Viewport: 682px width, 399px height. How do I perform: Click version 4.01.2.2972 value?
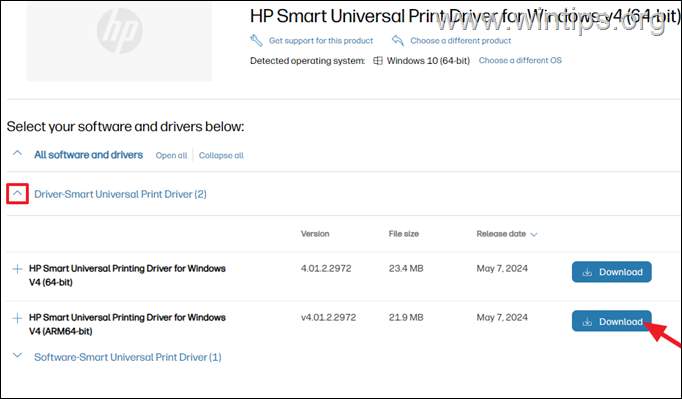tap(326, 268)
